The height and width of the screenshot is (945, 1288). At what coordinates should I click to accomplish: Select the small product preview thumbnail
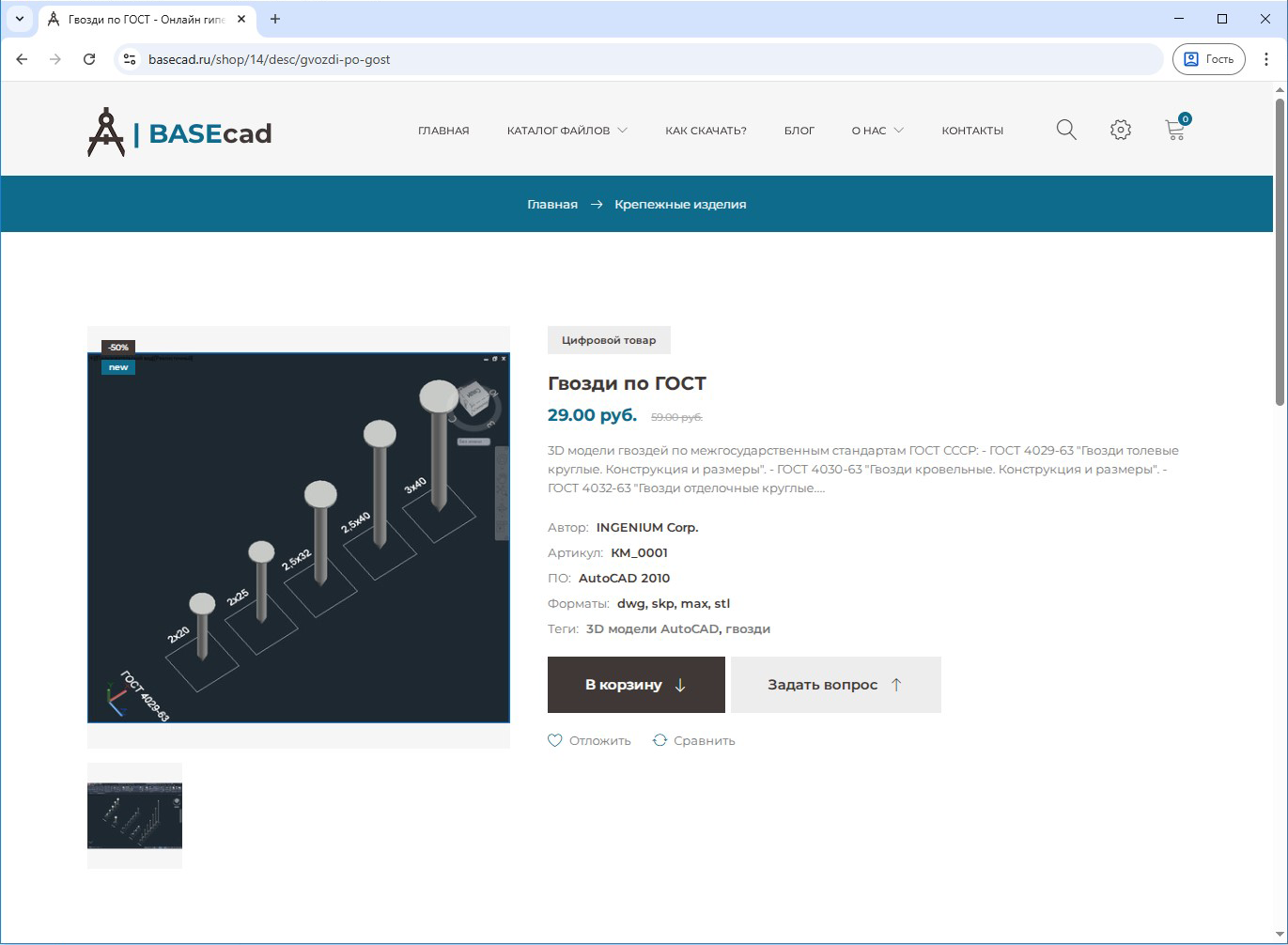[134, 815]
